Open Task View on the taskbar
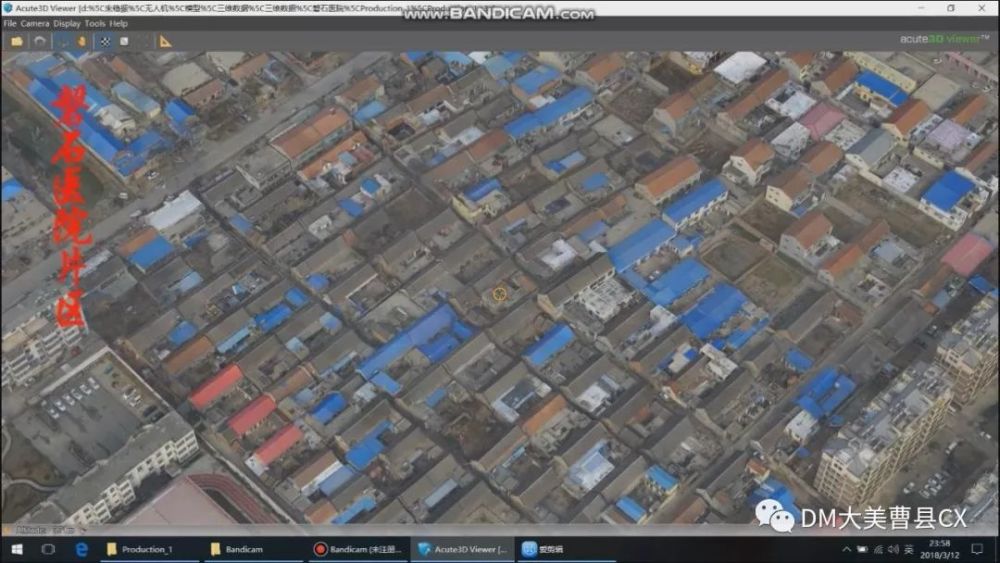The height and width of the screenshot is (563, 1000). (48, 549)
